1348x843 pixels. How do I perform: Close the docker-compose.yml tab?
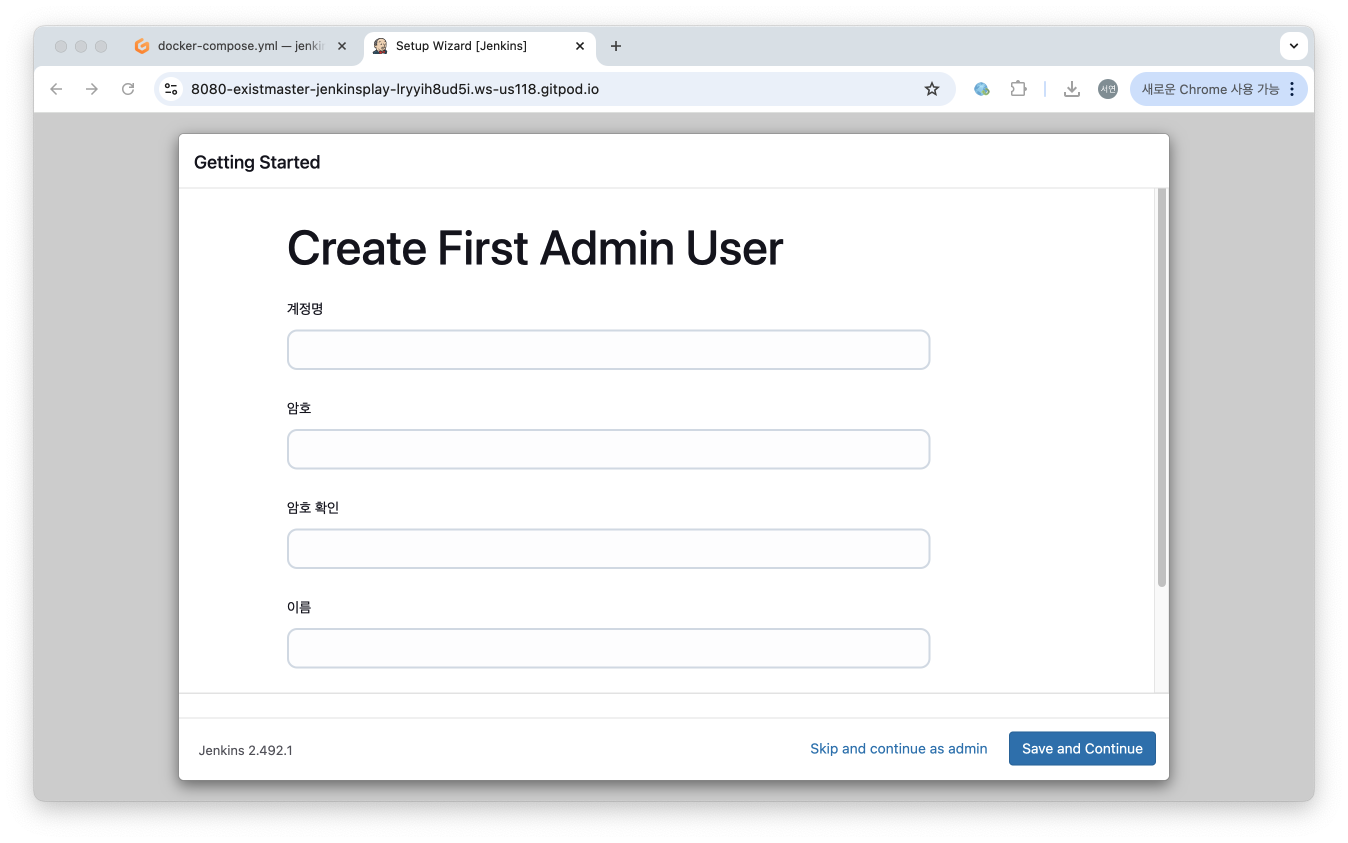point(342,46)
